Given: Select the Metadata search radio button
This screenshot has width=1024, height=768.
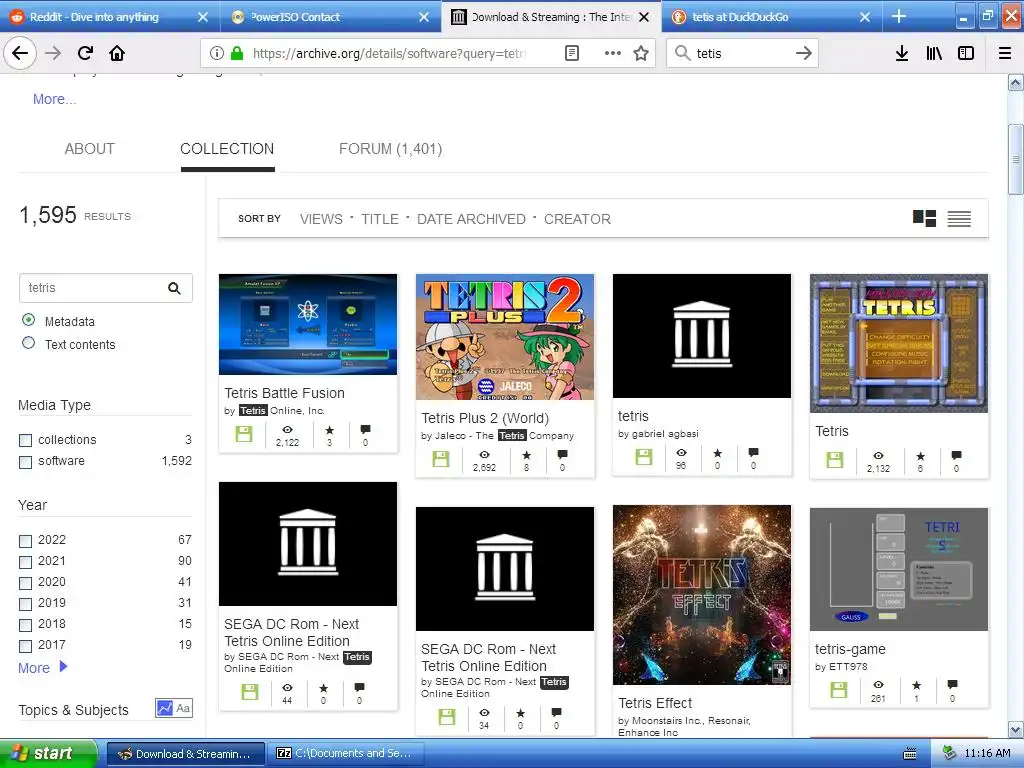Looking at the screenshot, I should pos(28,320).
